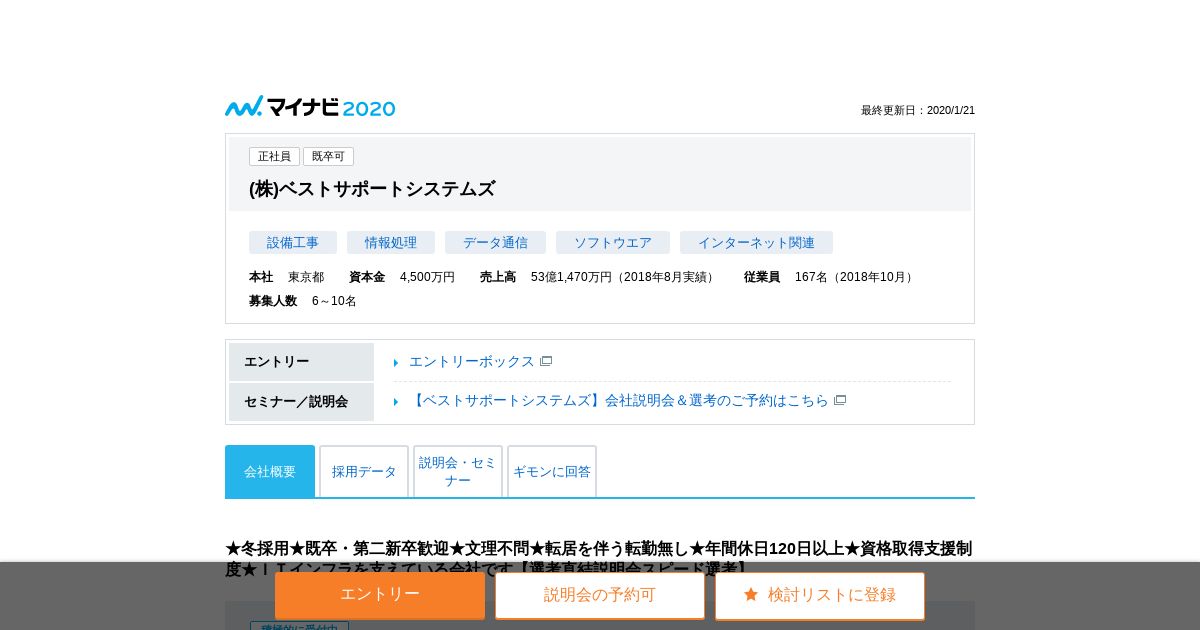Select the 会社概要 tab
The image size is (1200, 630).
(x=270, y=471)
